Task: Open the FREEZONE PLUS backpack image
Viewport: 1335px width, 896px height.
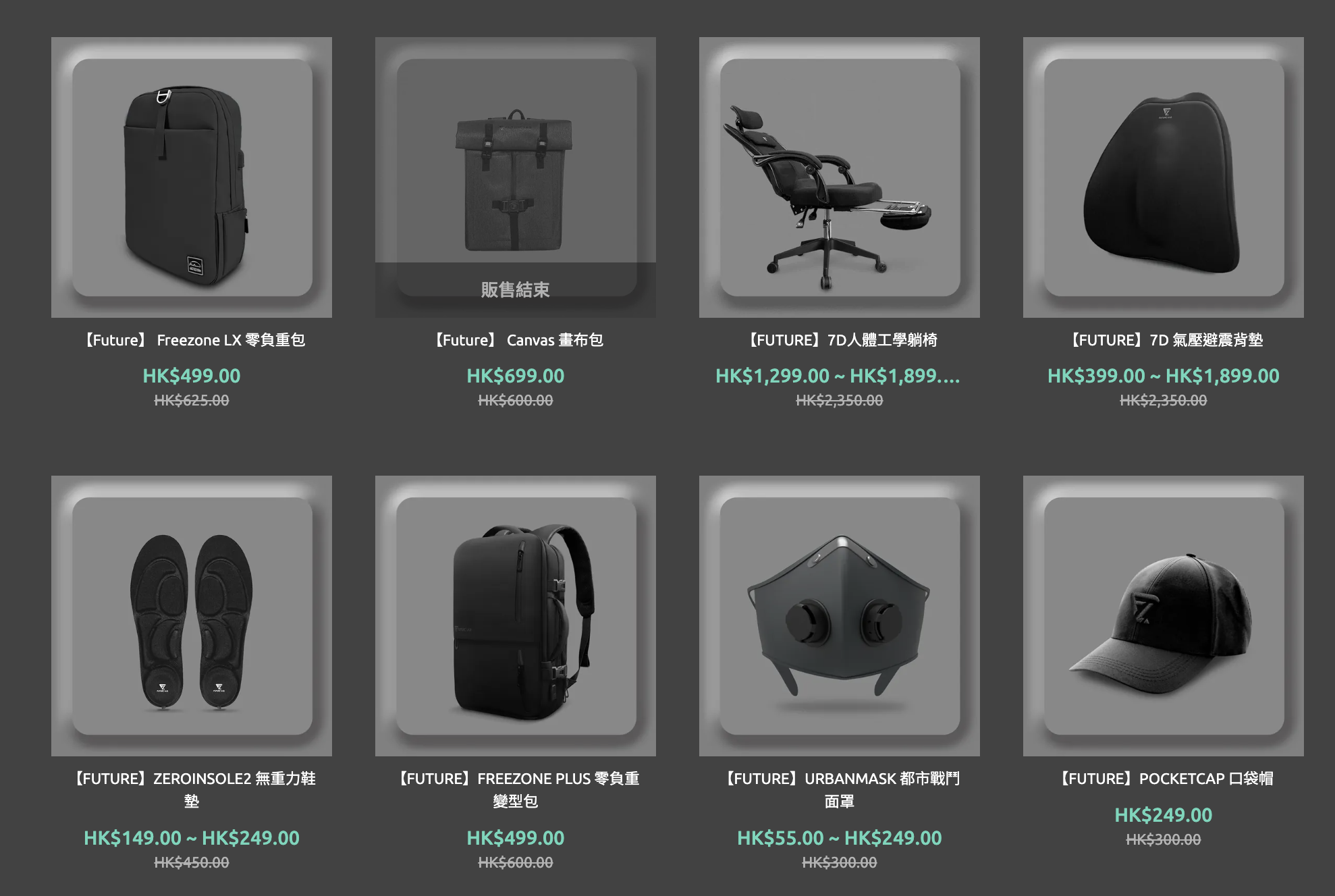Action: pyautogui.click(x=516, y=616)
